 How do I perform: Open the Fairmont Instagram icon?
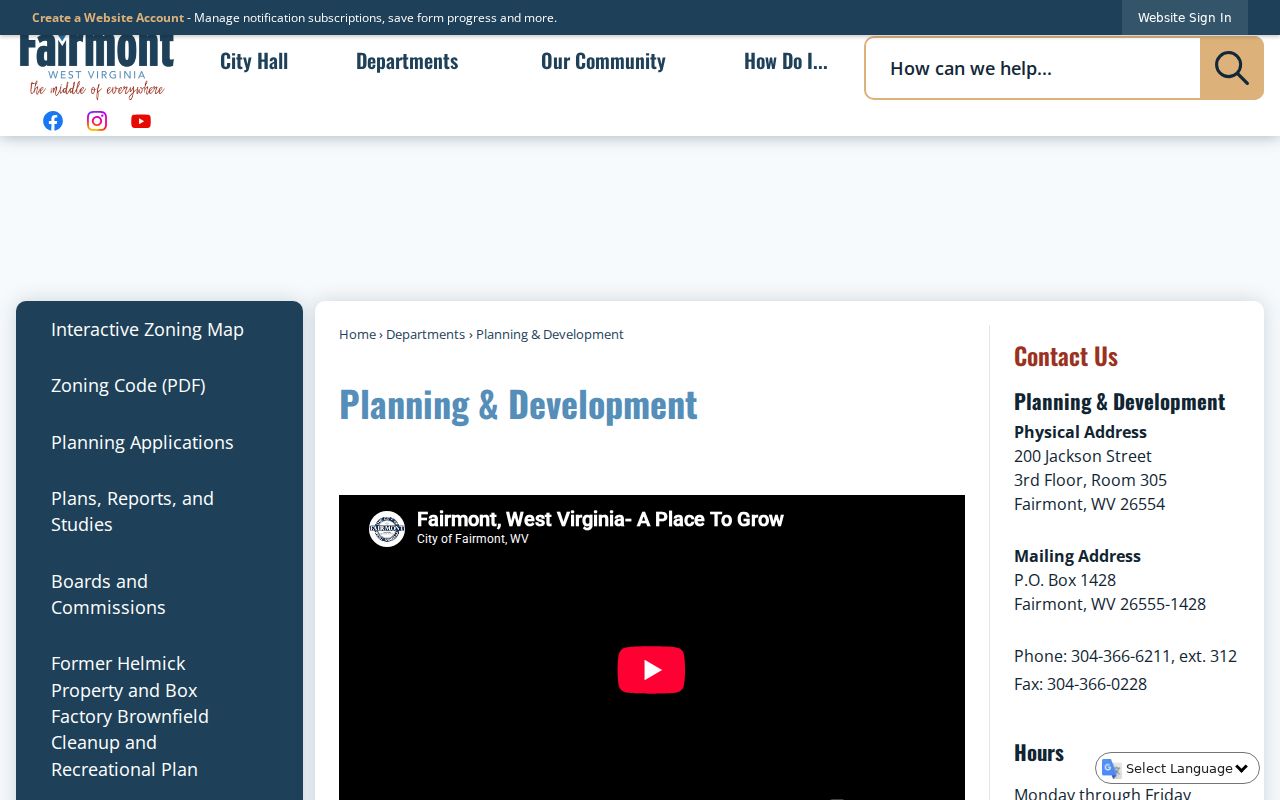97,121
